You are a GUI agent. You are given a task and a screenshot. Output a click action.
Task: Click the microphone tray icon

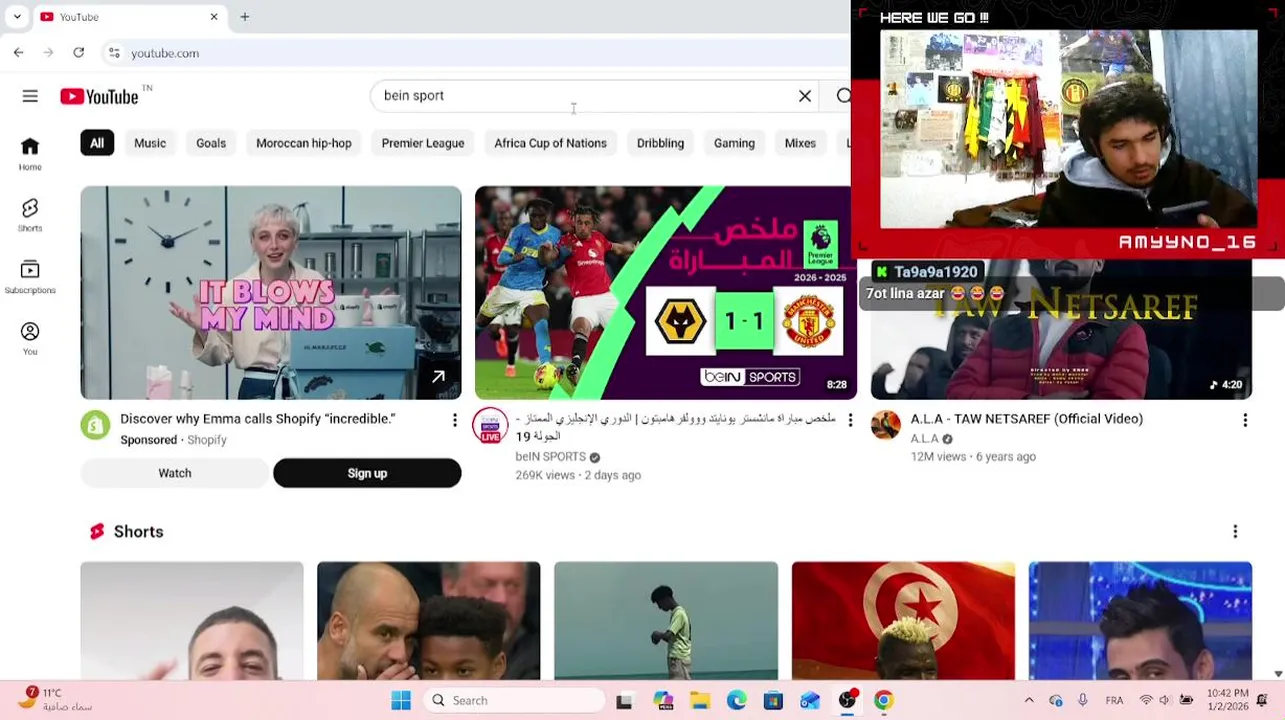(1083, 700)
